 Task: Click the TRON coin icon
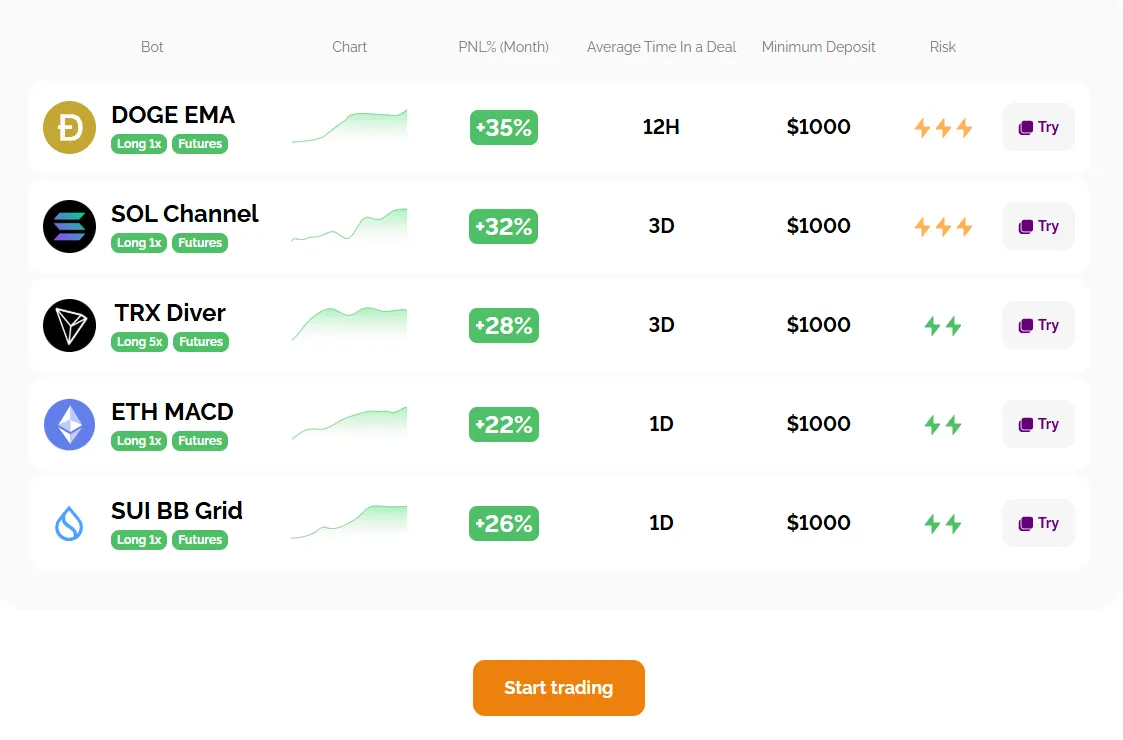pos(69,326)
